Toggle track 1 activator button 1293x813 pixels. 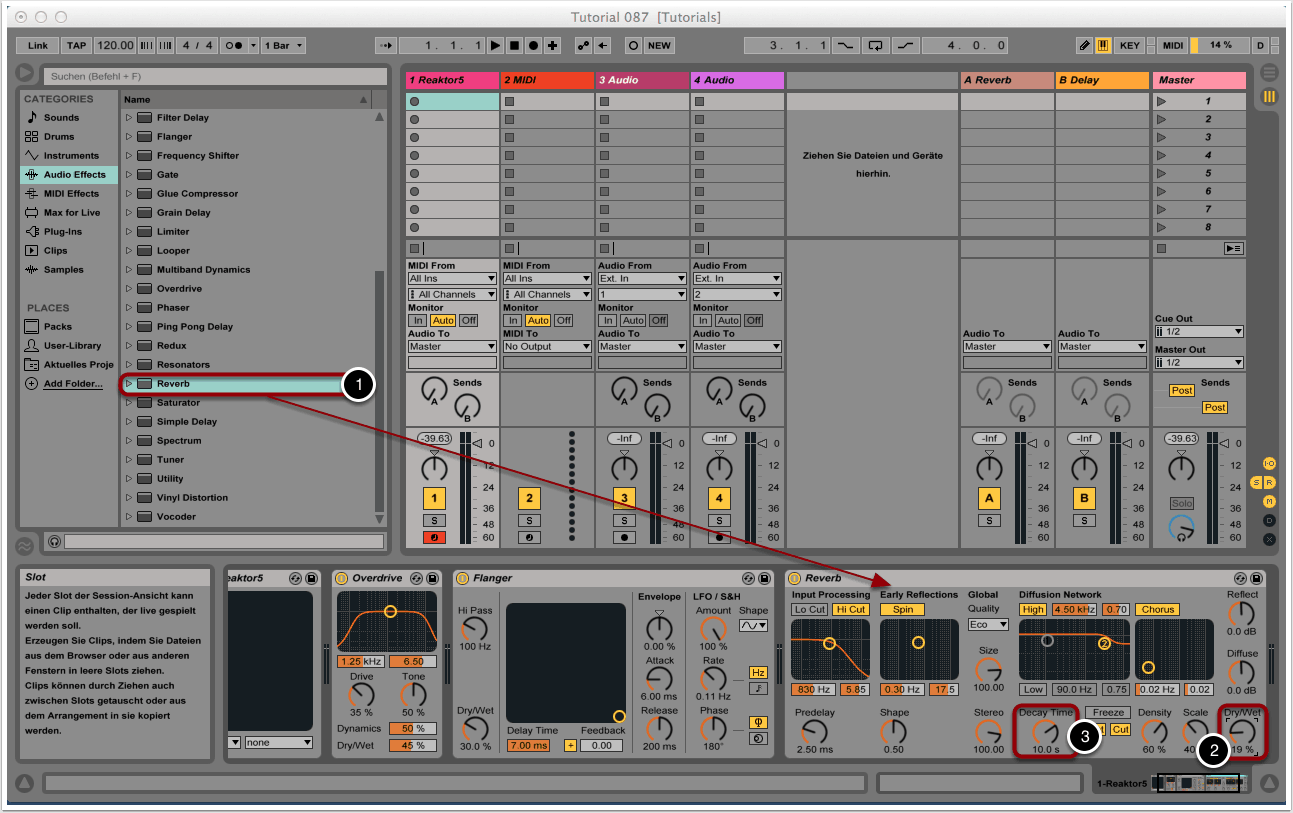[434, 499]
